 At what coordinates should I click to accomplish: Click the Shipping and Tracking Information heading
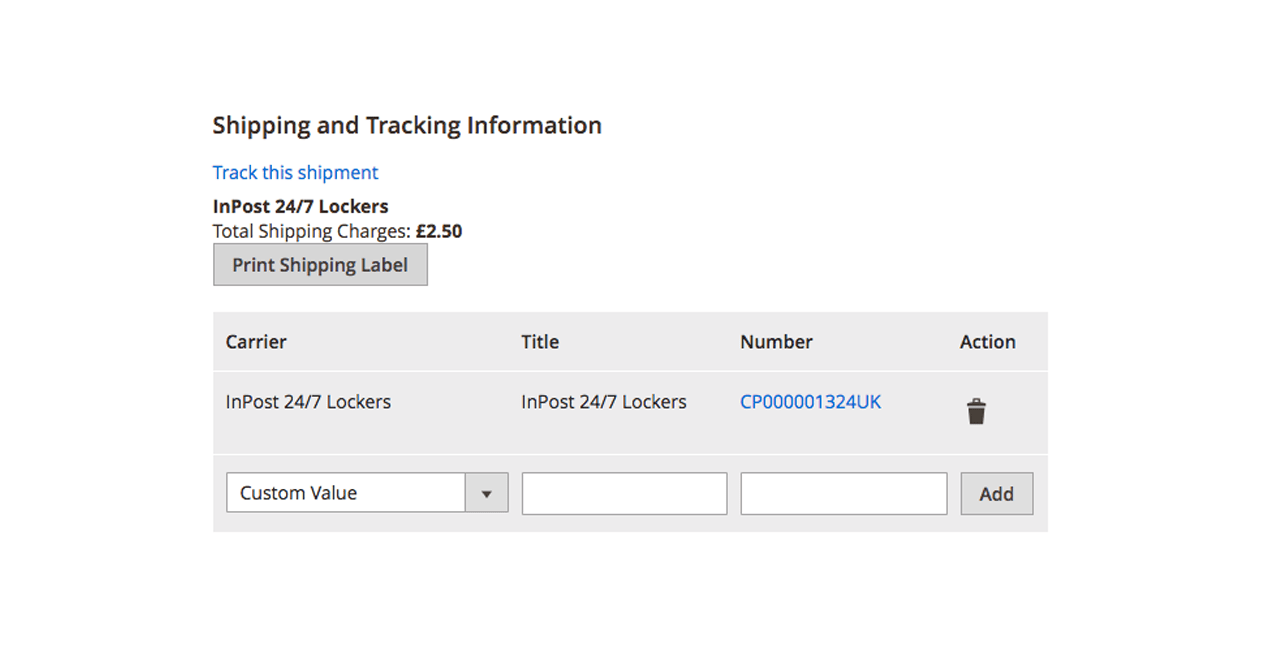click(407, 126)
